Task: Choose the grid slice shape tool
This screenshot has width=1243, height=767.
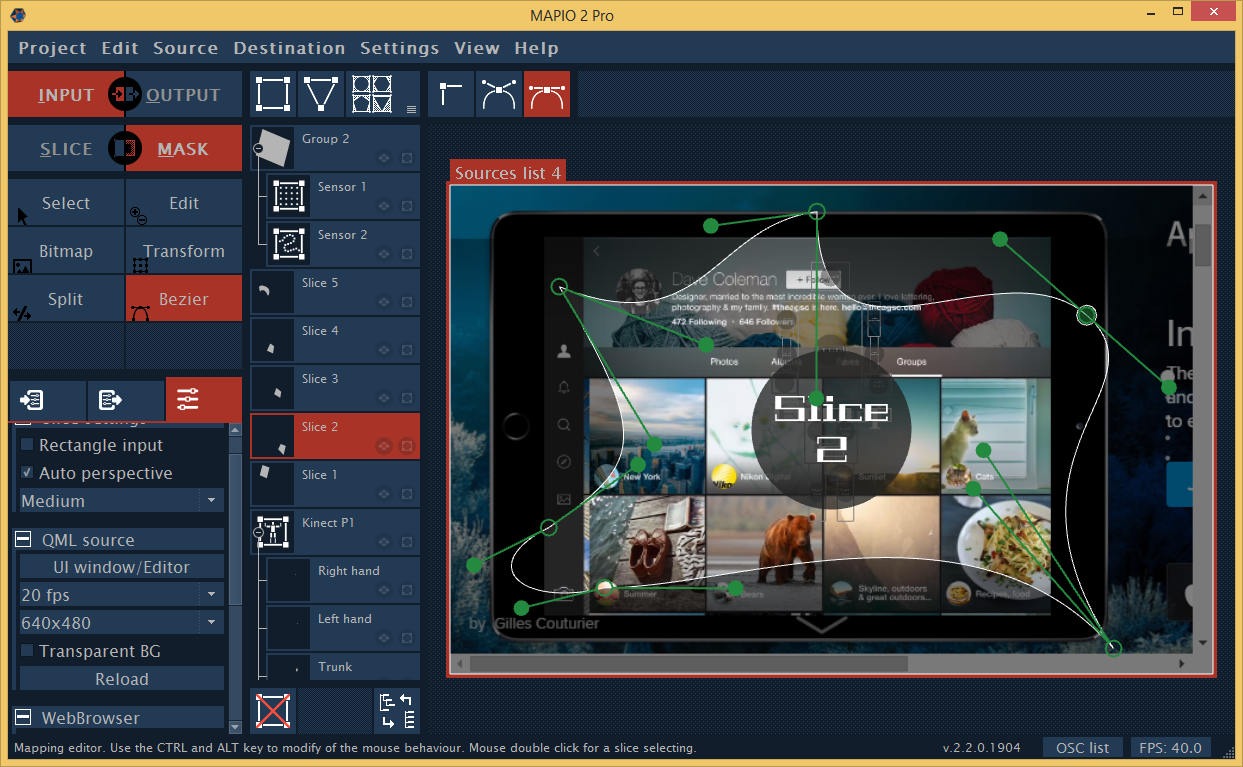Action: (x=371, y=94)
